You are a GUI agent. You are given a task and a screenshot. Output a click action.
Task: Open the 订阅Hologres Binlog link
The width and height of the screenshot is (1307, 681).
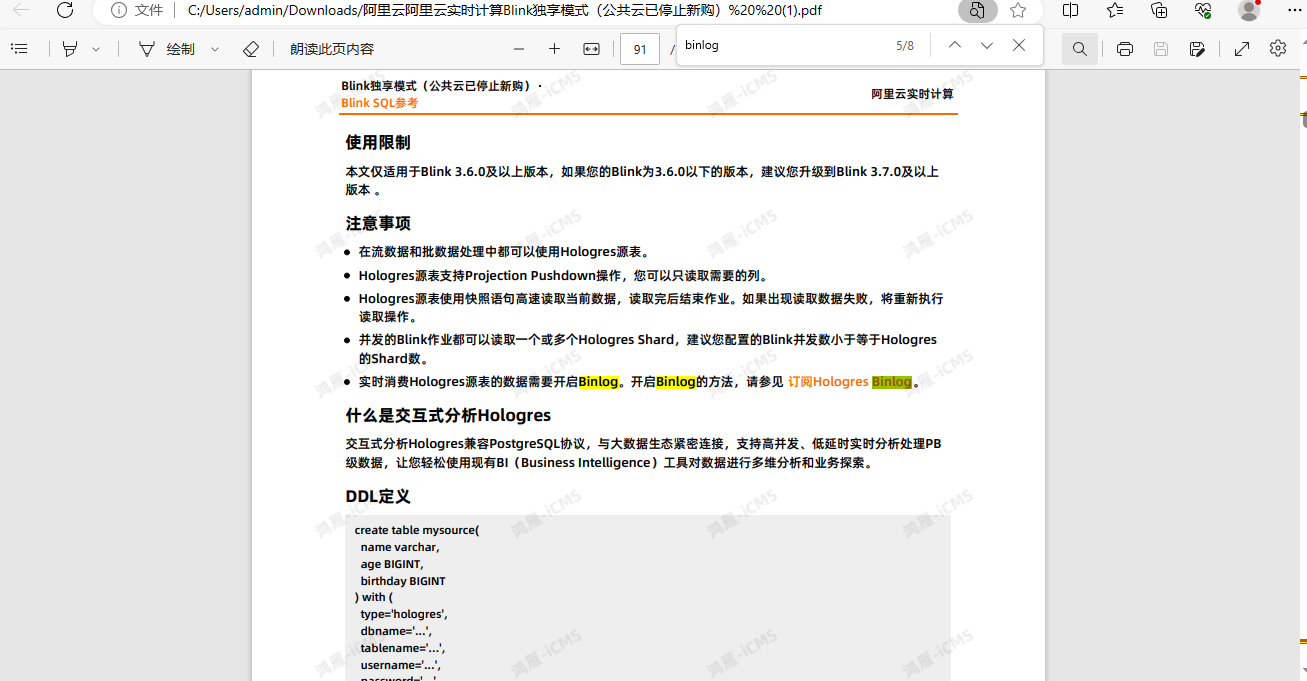850,382
